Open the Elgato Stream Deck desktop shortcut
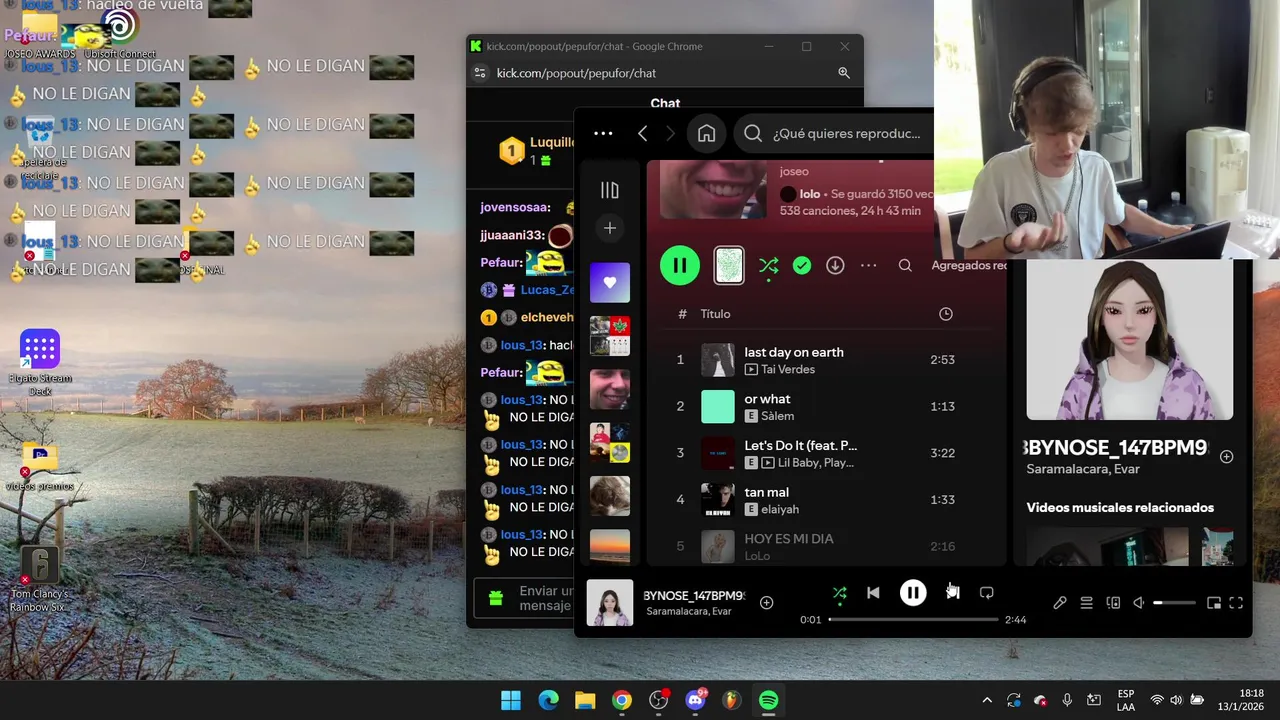1280x720 pixels. [40, 362]
